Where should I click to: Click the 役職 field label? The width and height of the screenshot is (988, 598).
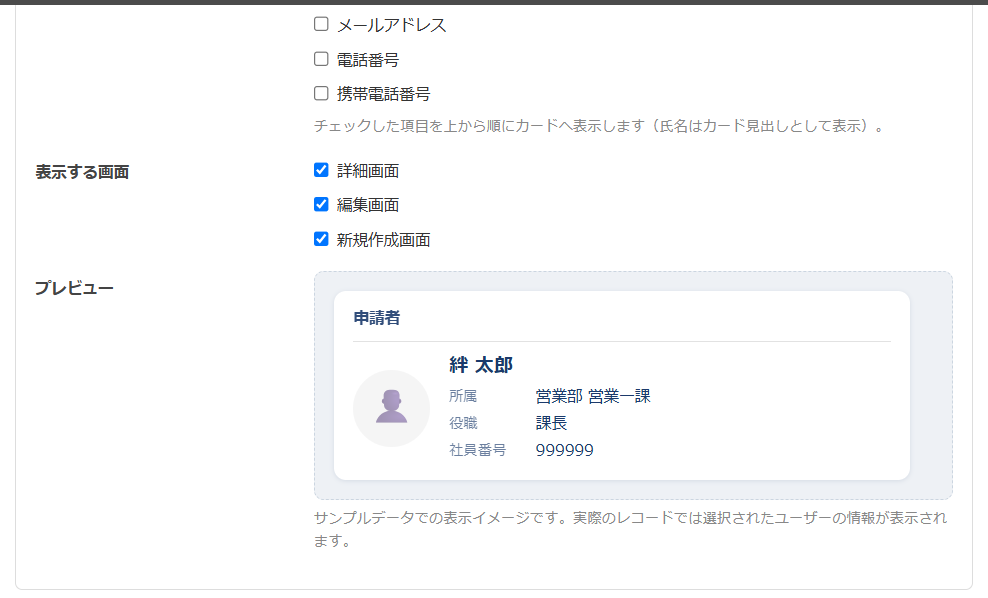[x=463, y=423]
